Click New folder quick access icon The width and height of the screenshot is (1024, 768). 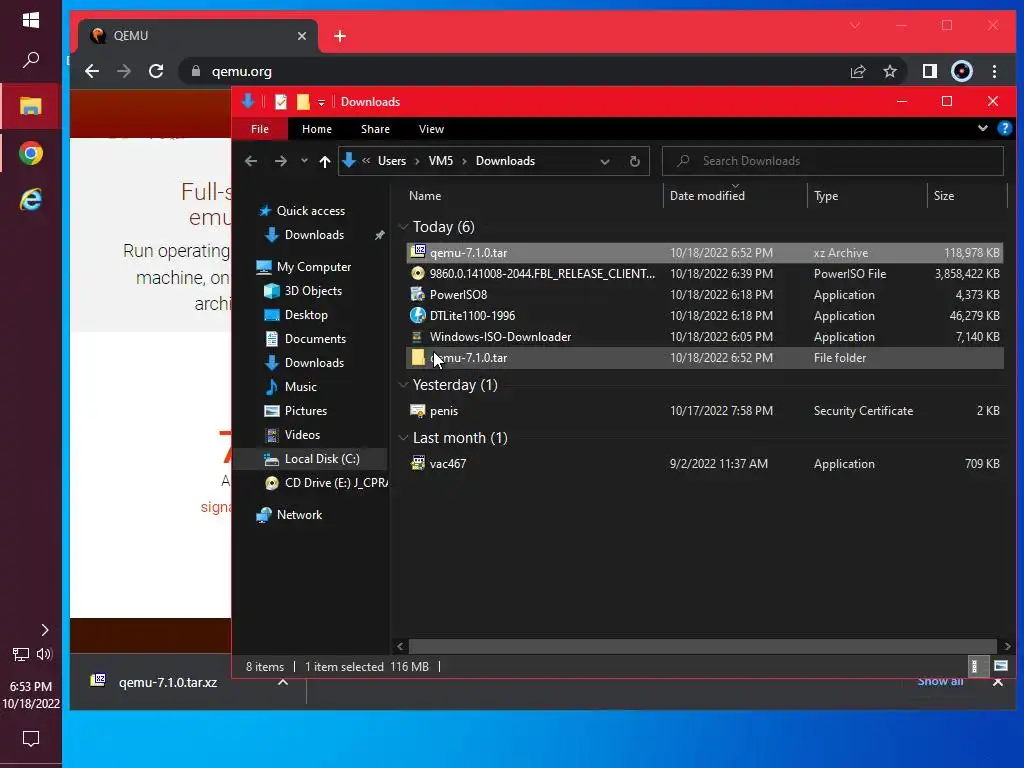tap(303, 102)
